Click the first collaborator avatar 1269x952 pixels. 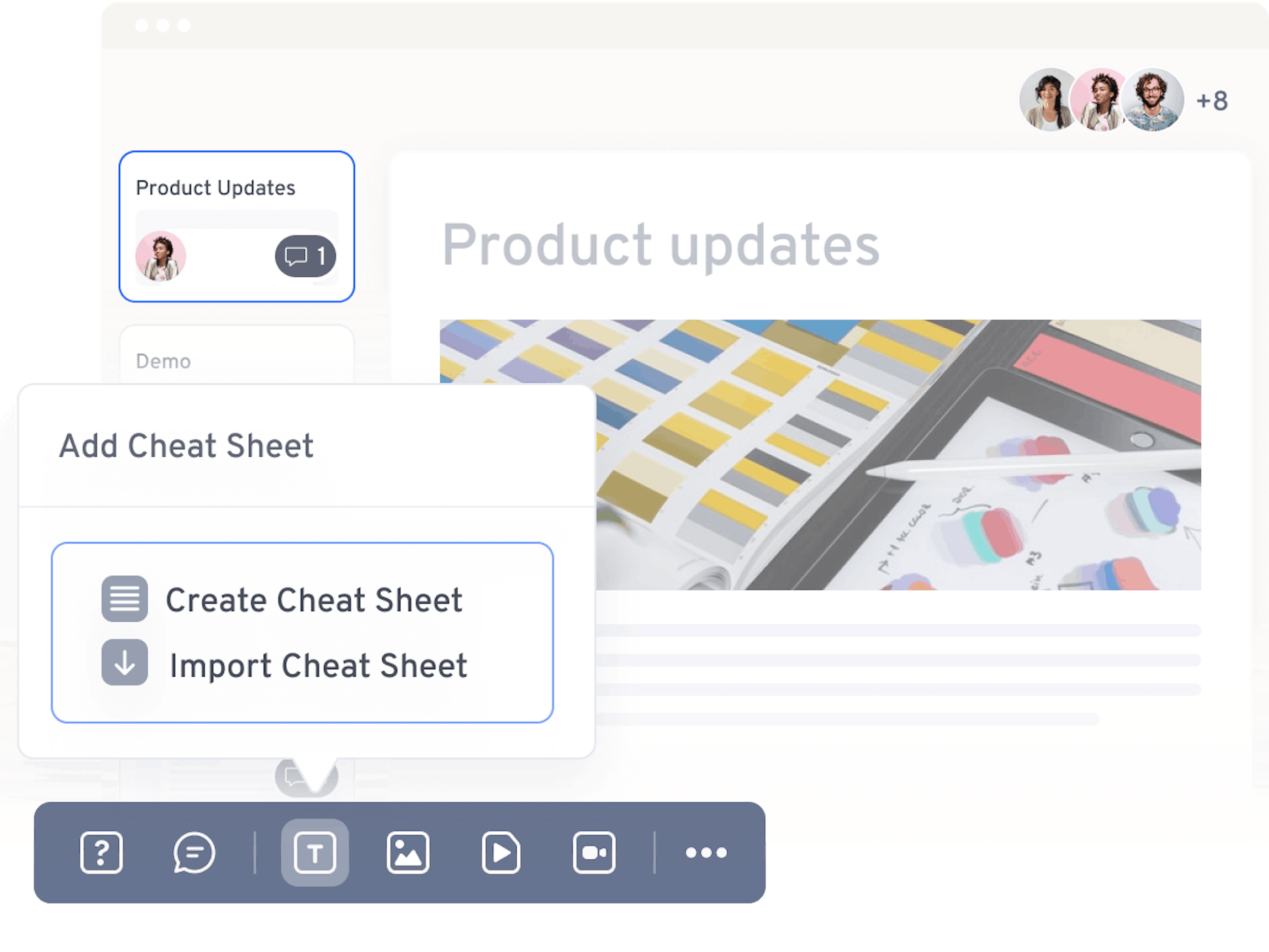point(1047,99)
